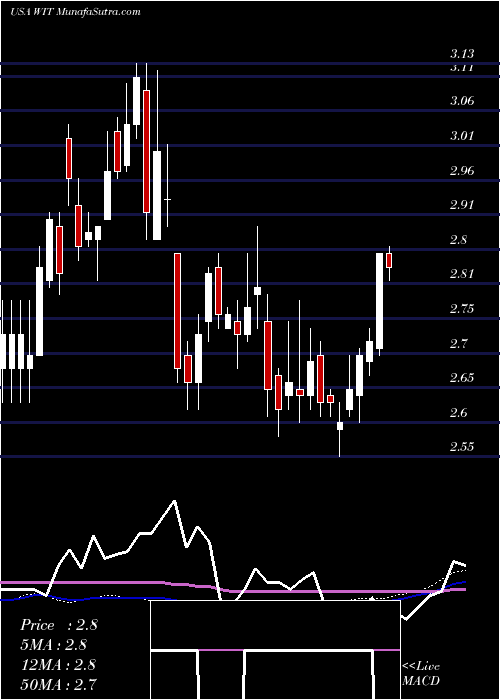Click the 2.91 price axis label
This screenshot has height=700, width=500.
[462, 205]
